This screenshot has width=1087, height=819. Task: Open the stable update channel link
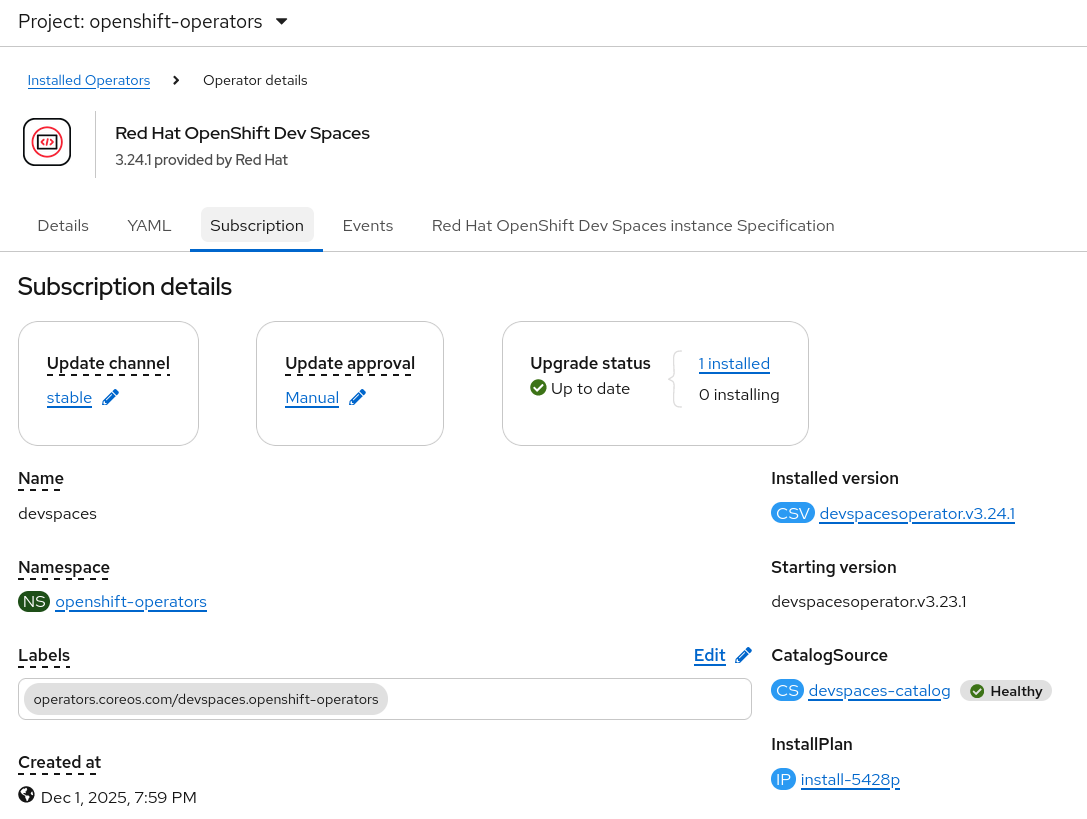[69, 398]
